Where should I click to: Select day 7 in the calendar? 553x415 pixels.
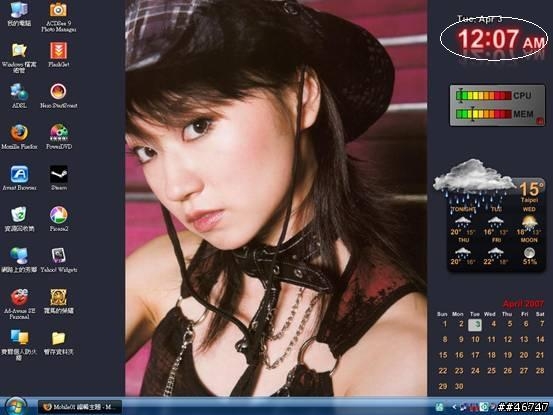(541, 324)
